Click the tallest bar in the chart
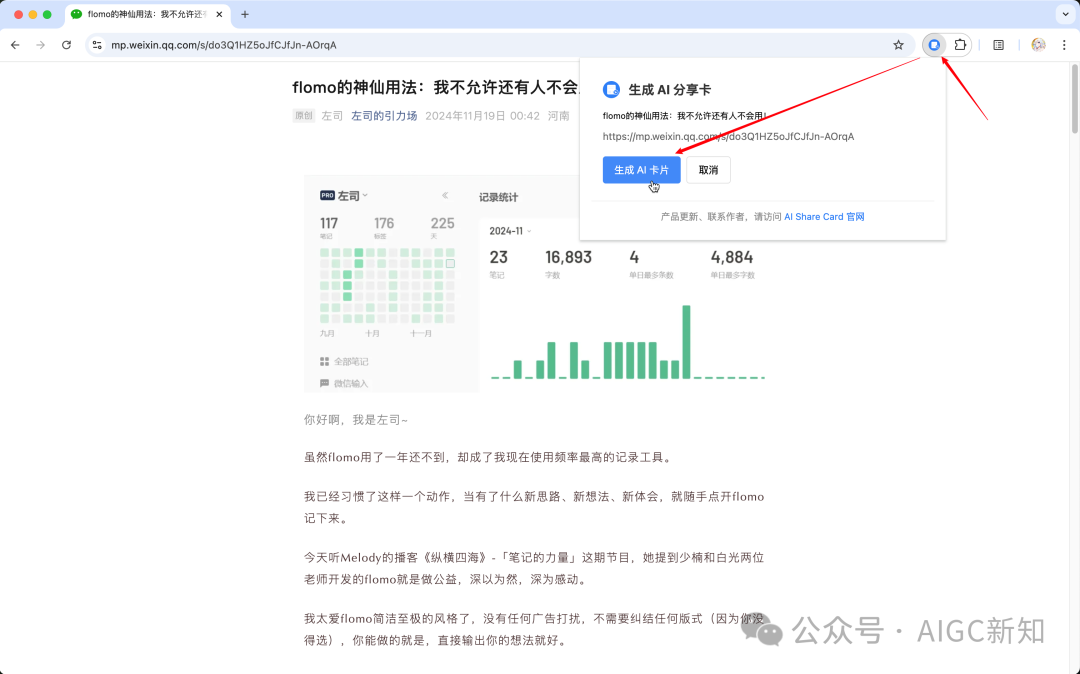 pyautogui.click(x=686, y=341)
